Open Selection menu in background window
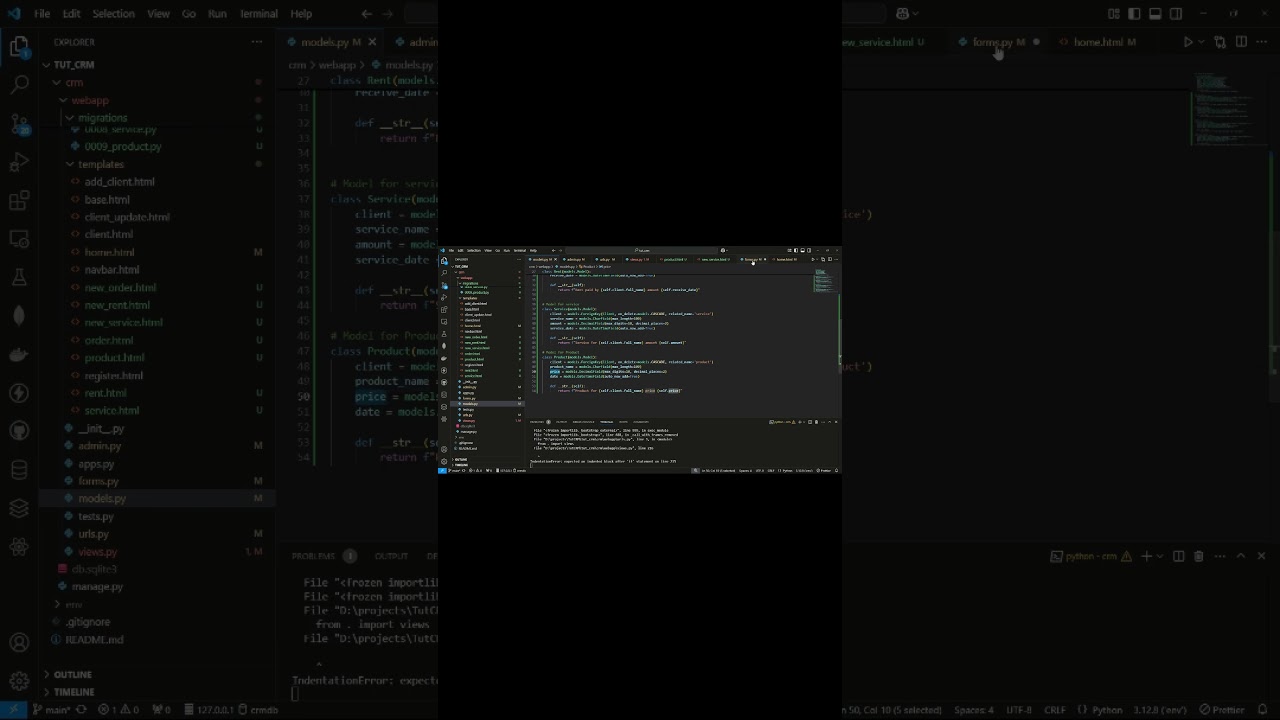The image size is (1280, 720). pyautogui.click(x=113, y=14)
